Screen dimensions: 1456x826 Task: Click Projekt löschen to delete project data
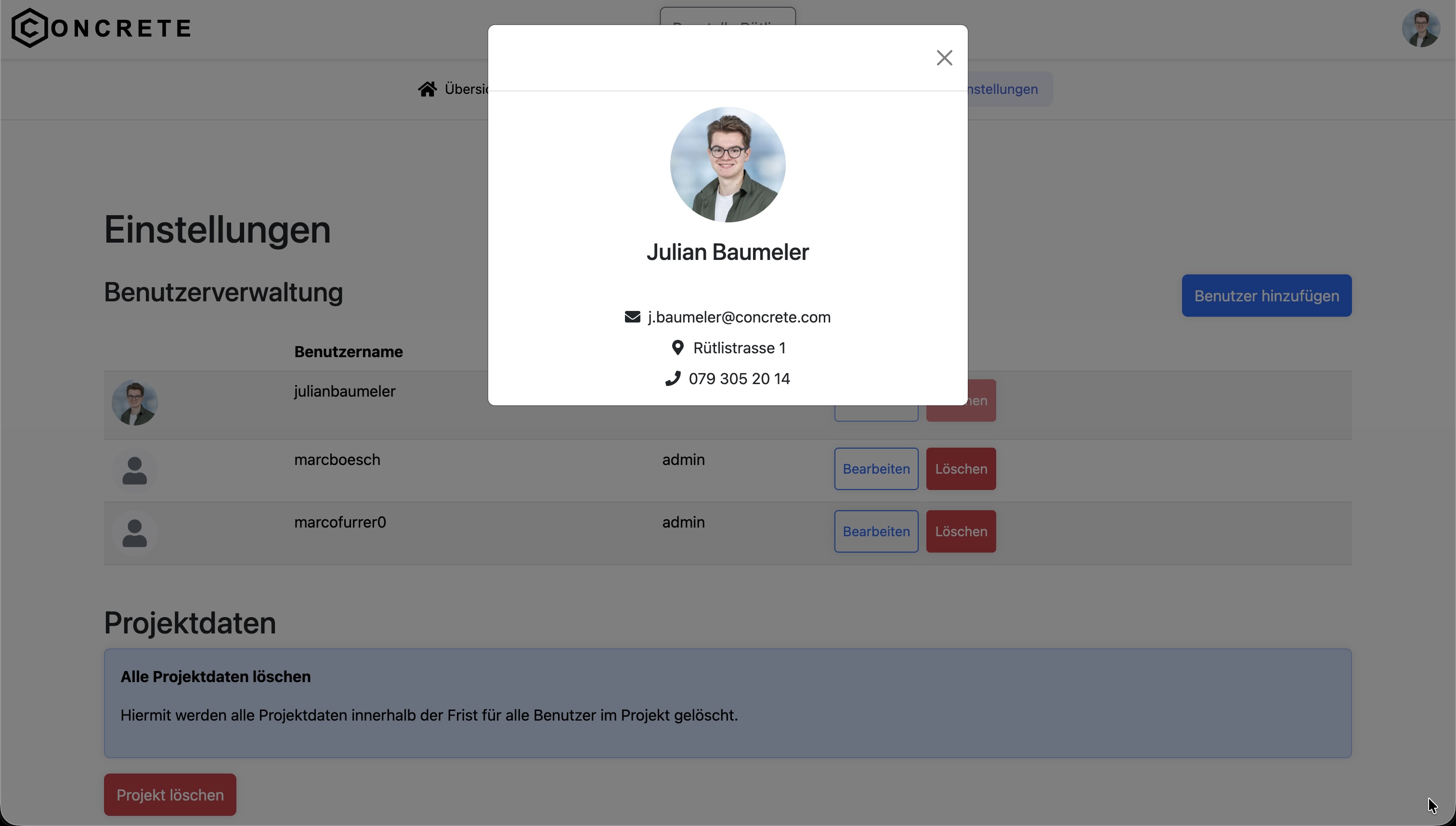click(x=169, y=794)
